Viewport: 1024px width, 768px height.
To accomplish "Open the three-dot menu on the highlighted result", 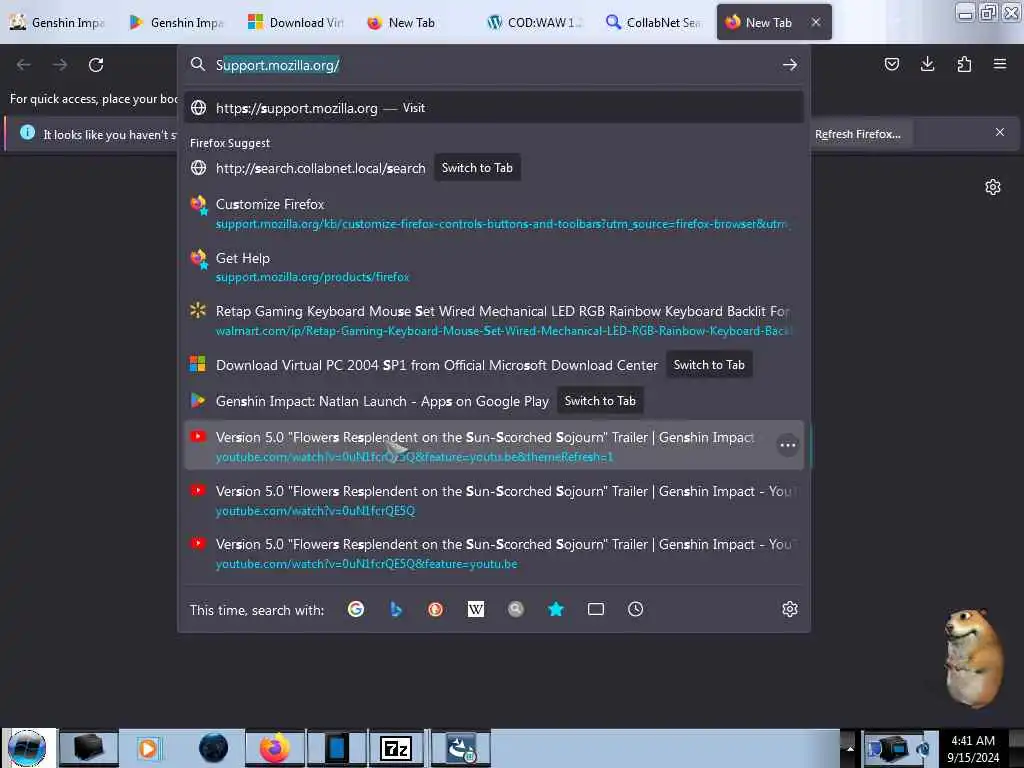I will tap(788, 445).
